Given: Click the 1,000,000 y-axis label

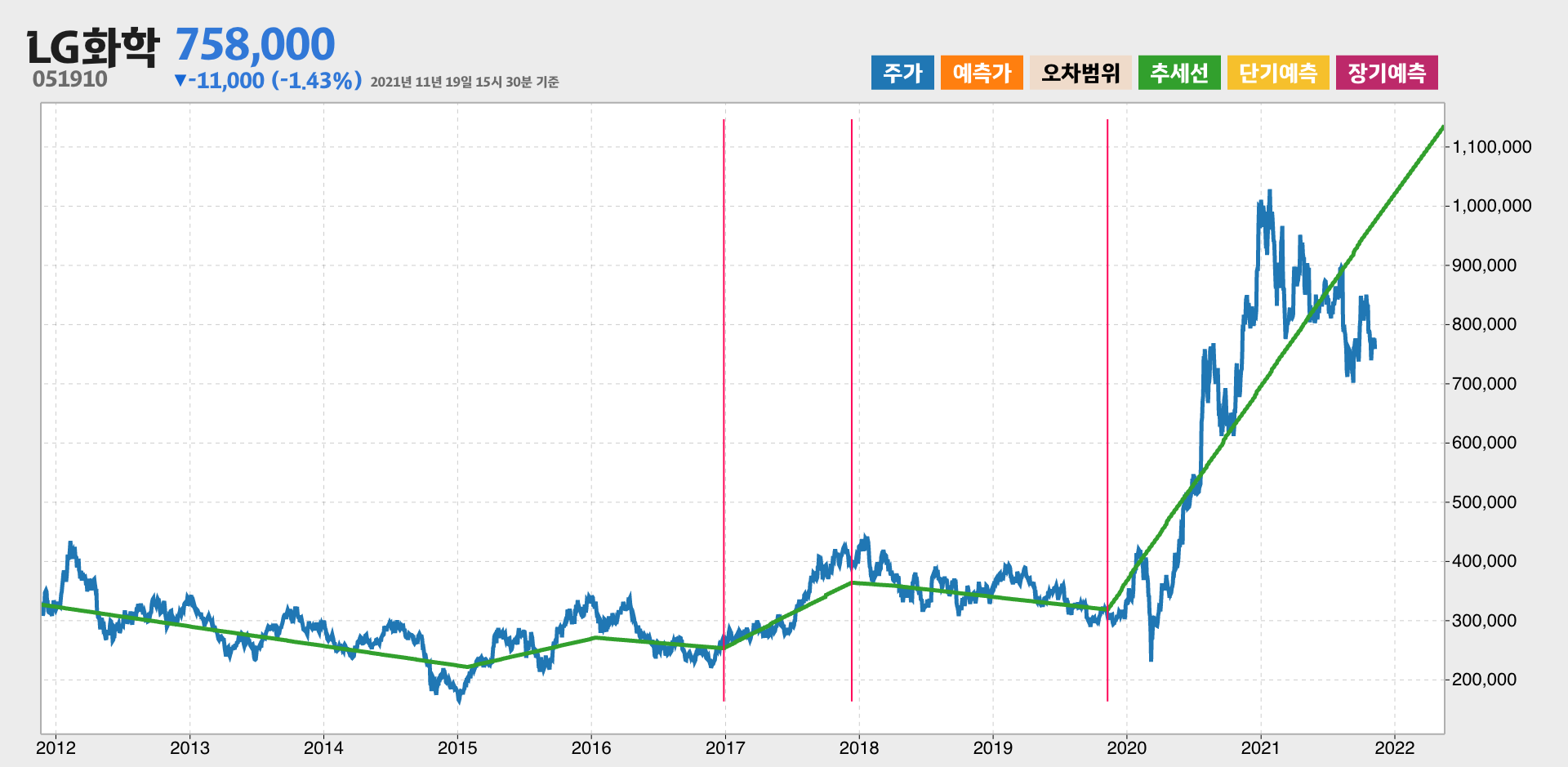Looking at the screenshot, I should [x=1492, y=206].
